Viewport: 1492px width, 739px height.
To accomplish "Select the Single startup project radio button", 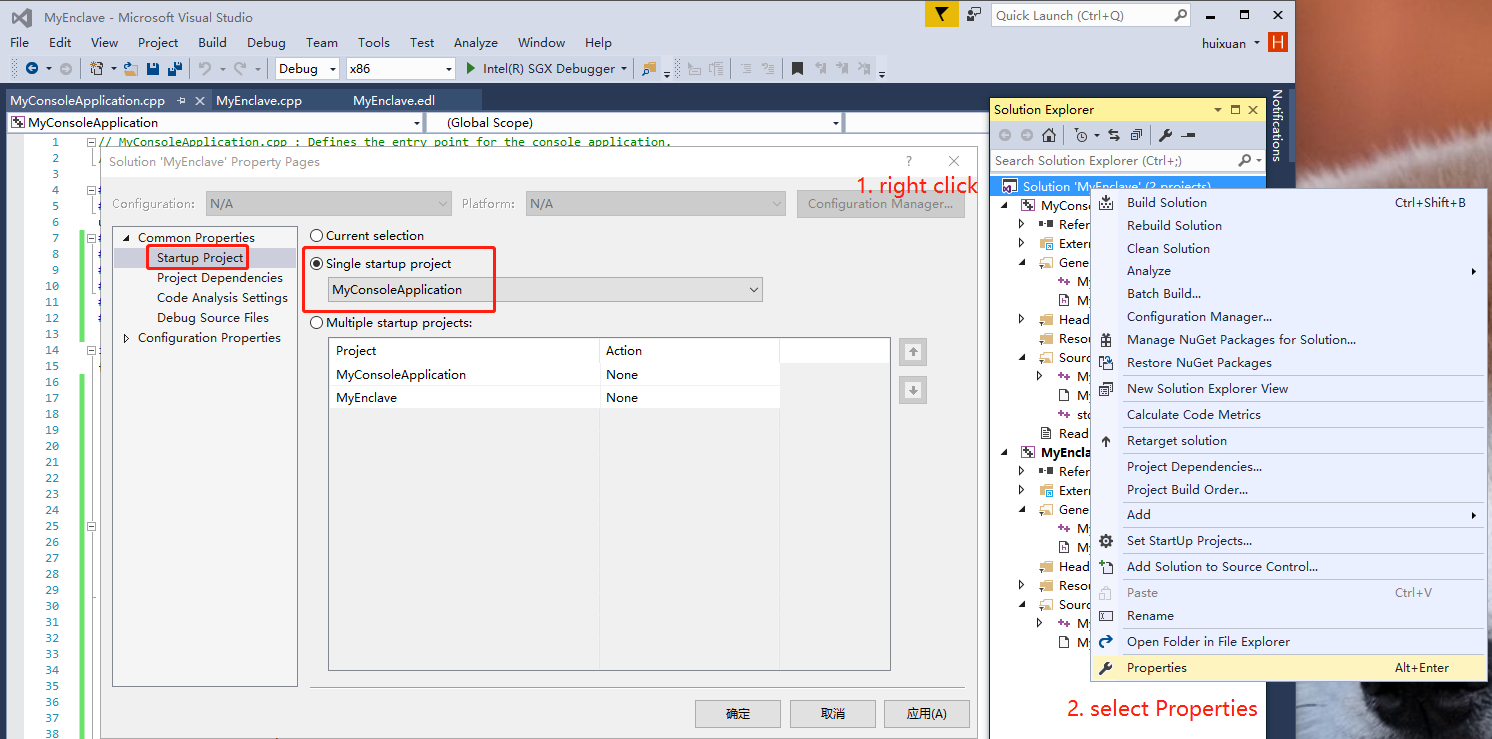I will [x=316, y=263].
